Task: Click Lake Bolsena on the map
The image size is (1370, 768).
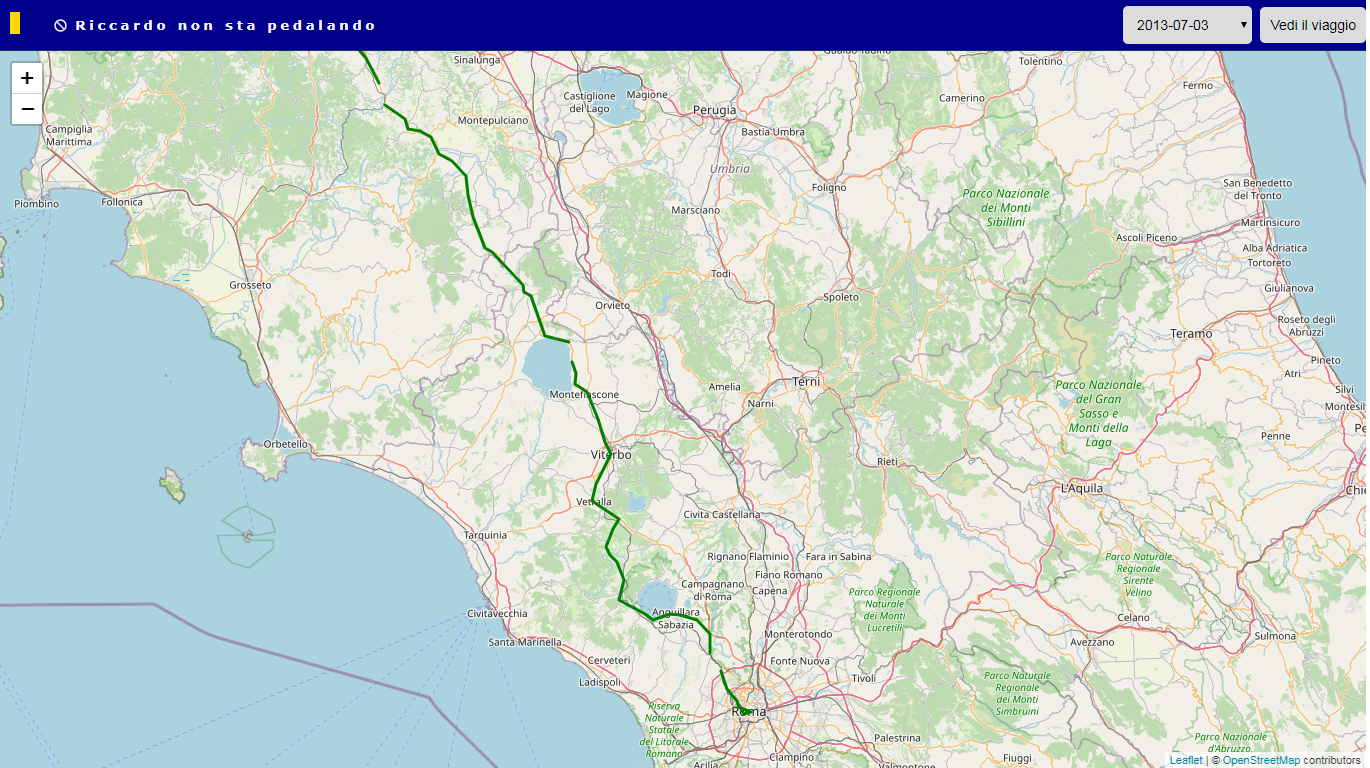Action: (x=546, y=364)
